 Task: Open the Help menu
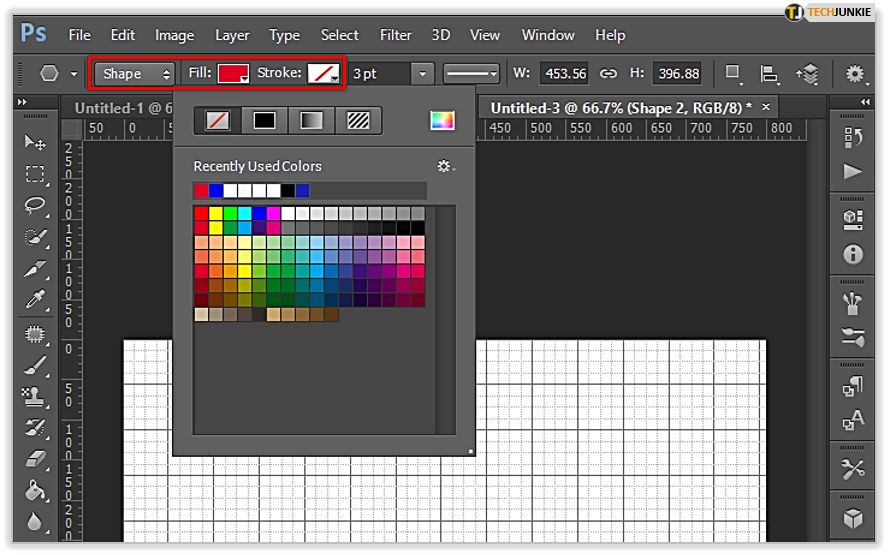610,35
